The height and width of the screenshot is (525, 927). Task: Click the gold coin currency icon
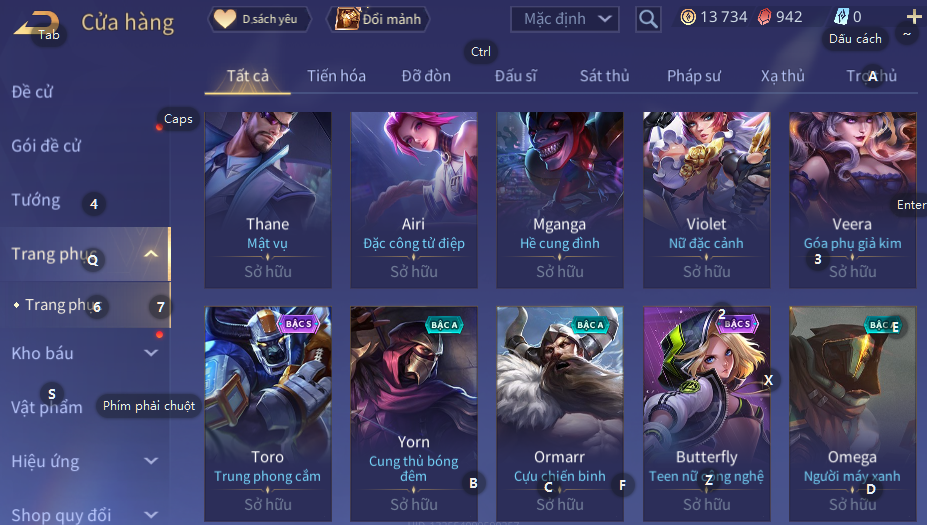click(x=688, y=17)
